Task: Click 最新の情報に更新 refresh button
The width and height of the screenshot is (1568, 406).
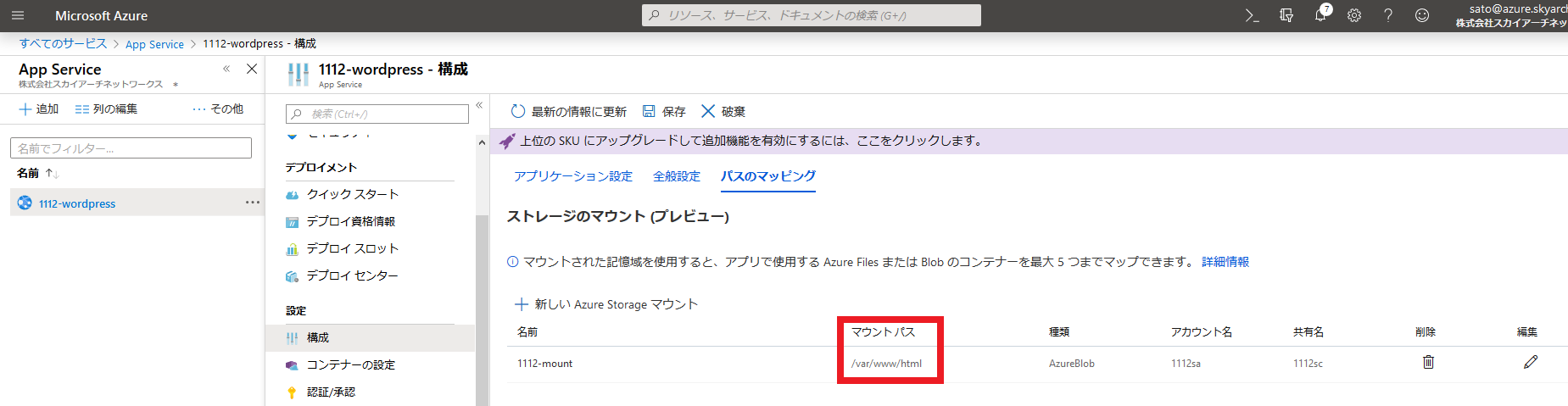Action: click(x=569, y=111)
